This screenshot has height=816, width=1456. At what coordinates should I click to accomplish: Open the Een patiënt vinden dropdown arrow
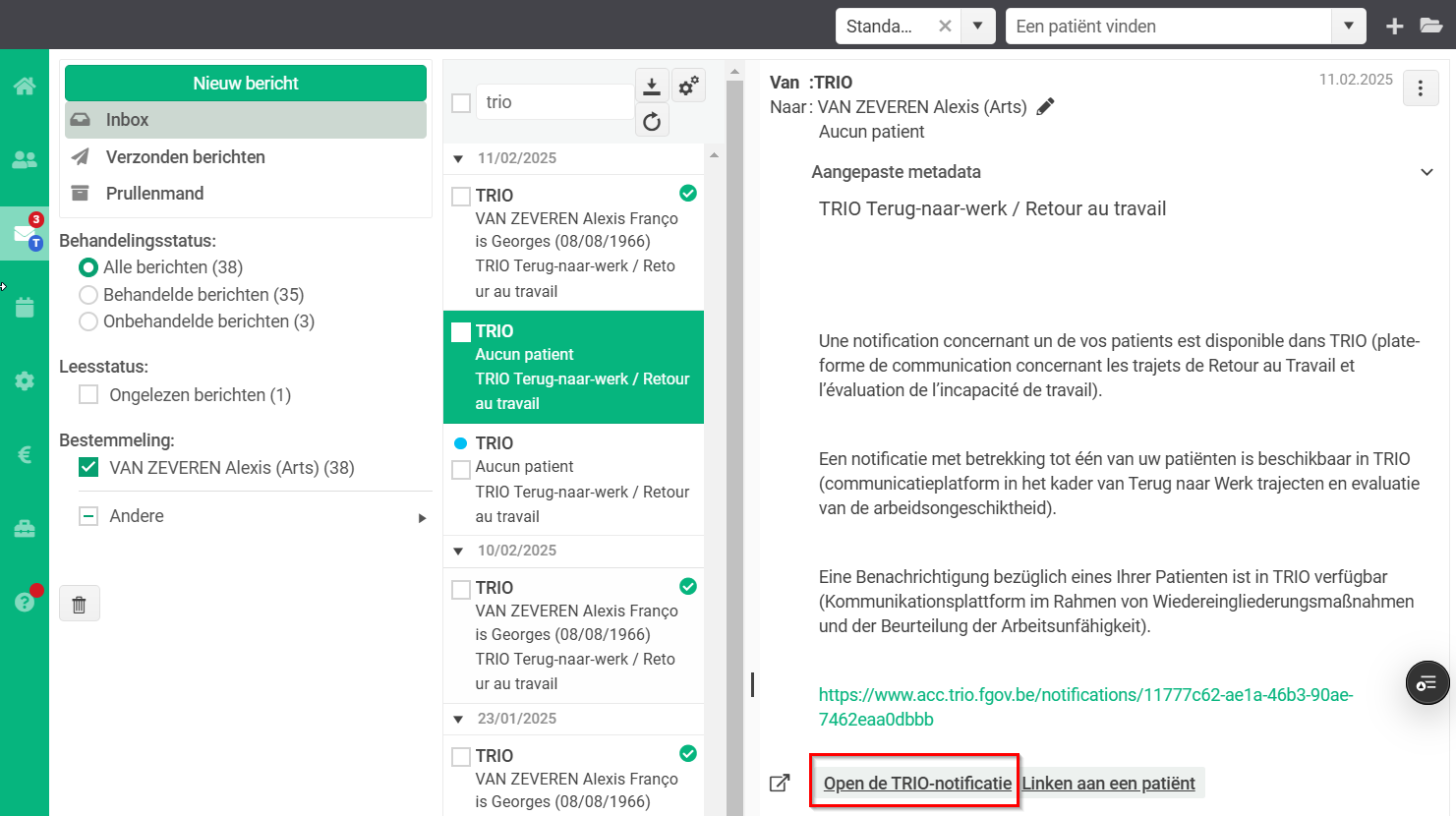point(1349,27)
